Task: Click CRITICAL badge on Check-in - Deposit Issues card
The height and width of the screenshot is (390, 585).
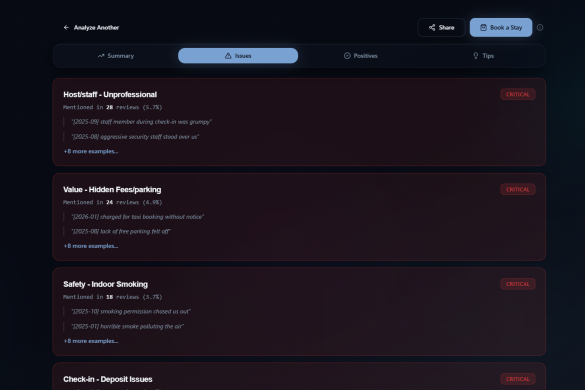Action: [517, 379]
